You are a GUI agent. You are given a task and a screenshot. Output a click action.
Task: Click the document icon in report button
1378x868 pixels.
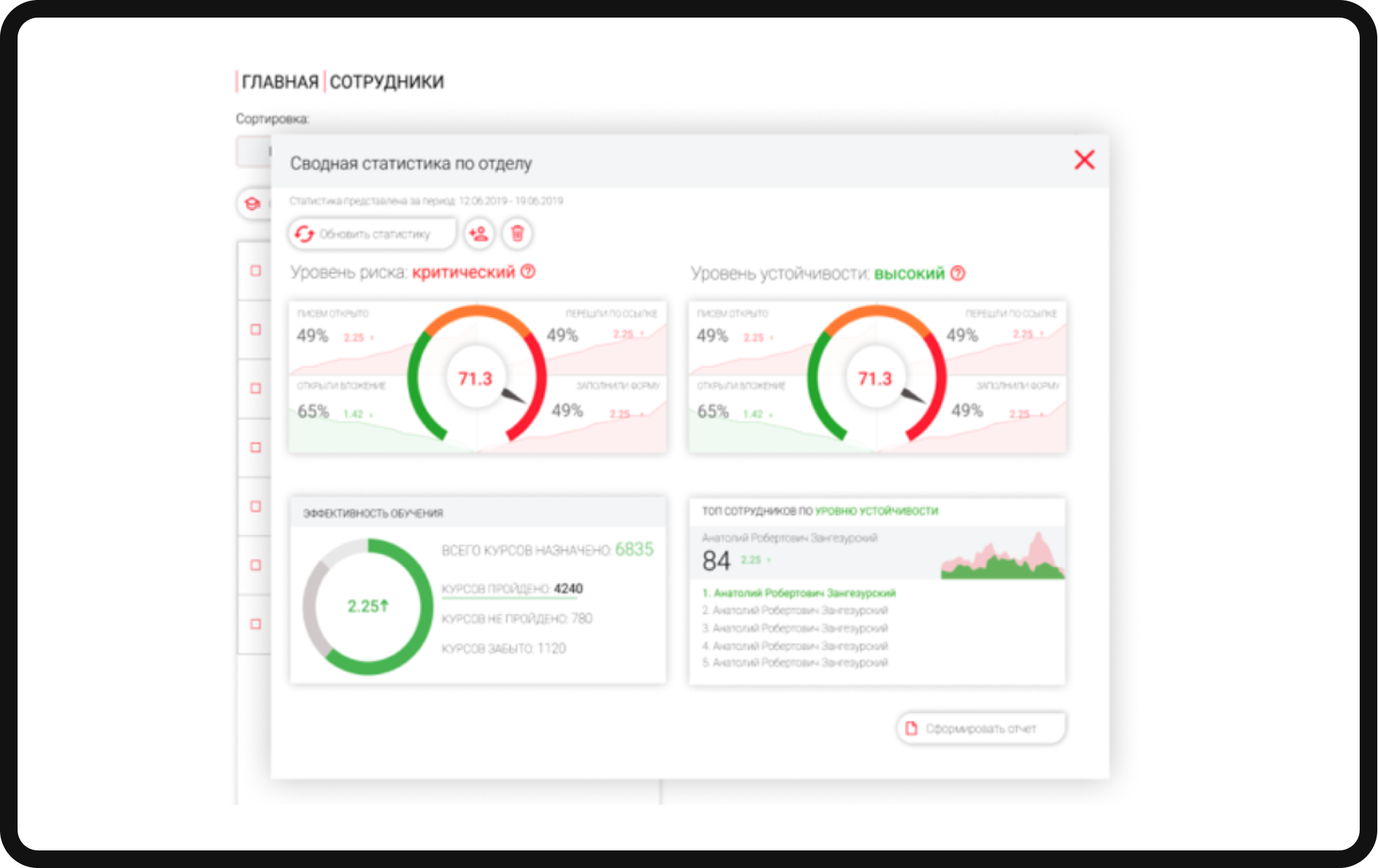912,728
